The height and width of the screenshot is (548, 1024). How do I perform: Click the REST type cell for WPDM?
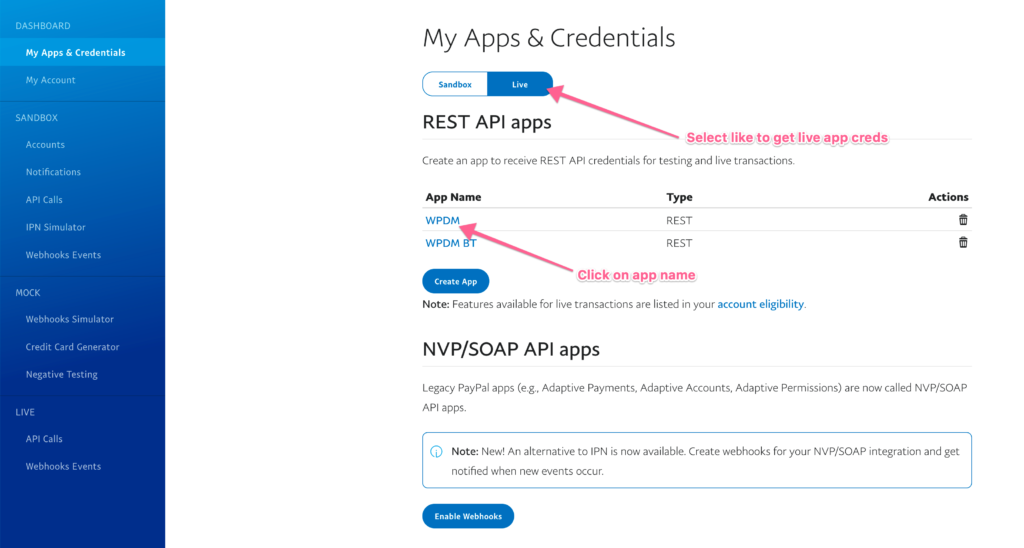pyautogui.click(x=679, y=221)
